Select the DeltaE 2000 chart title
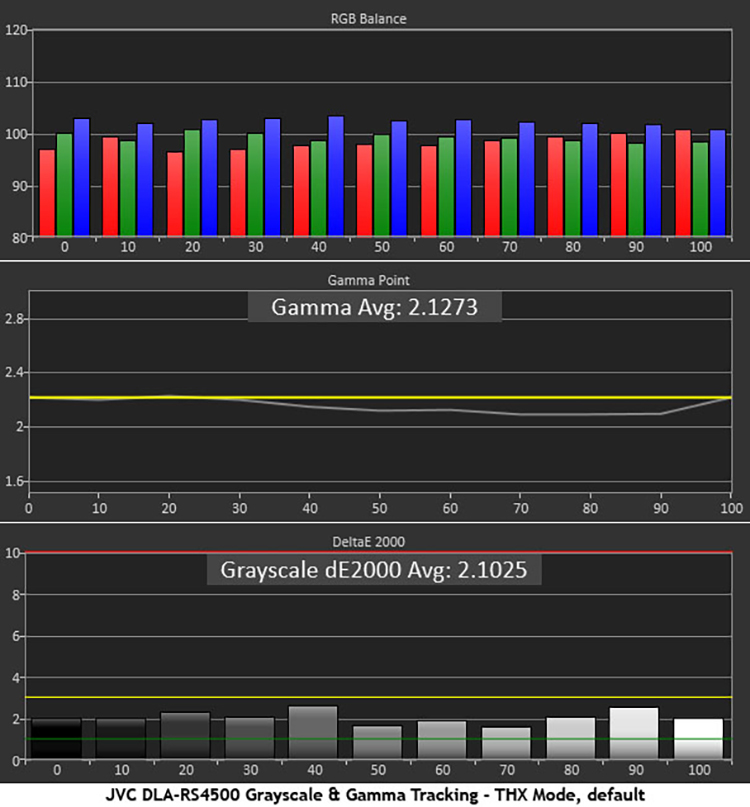This screenshot has width=750, height=807. click(x=375, y=541)
